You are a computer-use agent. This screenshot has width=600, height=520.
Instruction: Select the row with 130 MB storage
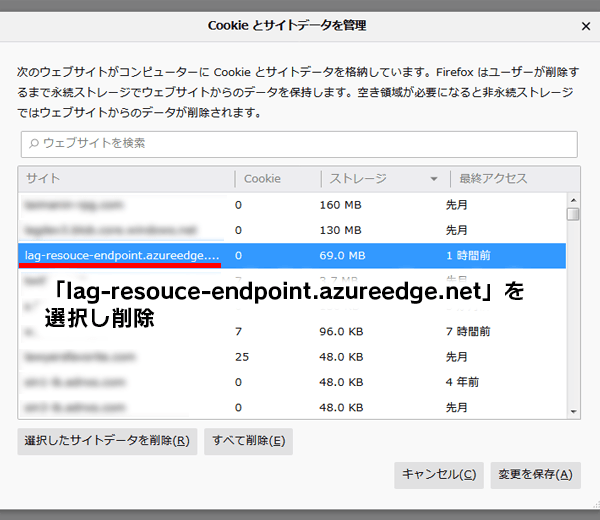pos(292,230)
